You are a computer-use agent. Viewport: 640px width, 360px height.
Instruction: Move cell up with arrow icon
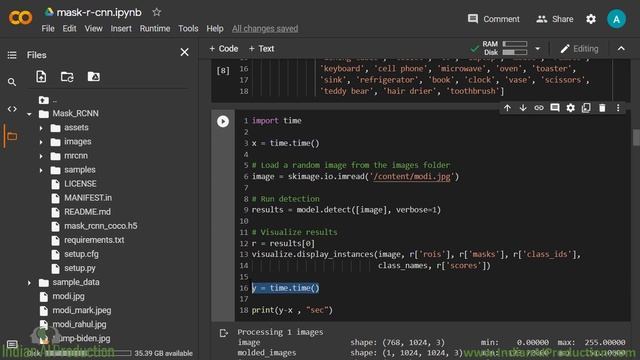[x=507, y=108]
